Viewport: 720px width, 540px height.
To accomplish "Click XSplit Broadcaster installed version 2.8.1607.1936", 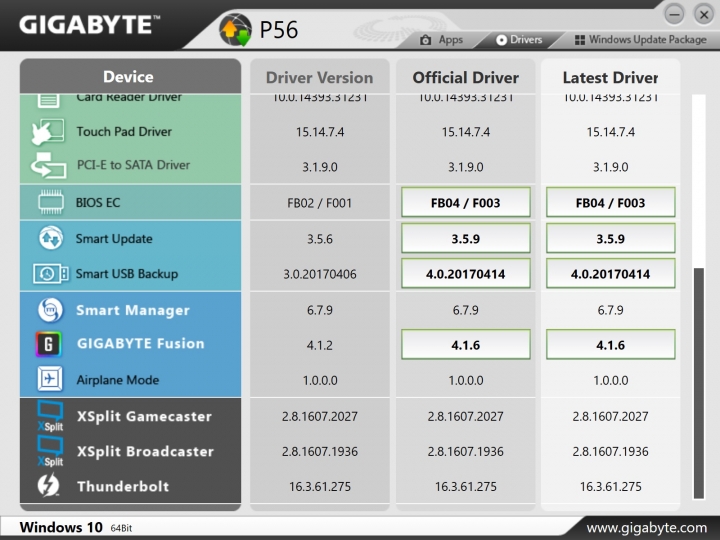I will coord(320,451).
